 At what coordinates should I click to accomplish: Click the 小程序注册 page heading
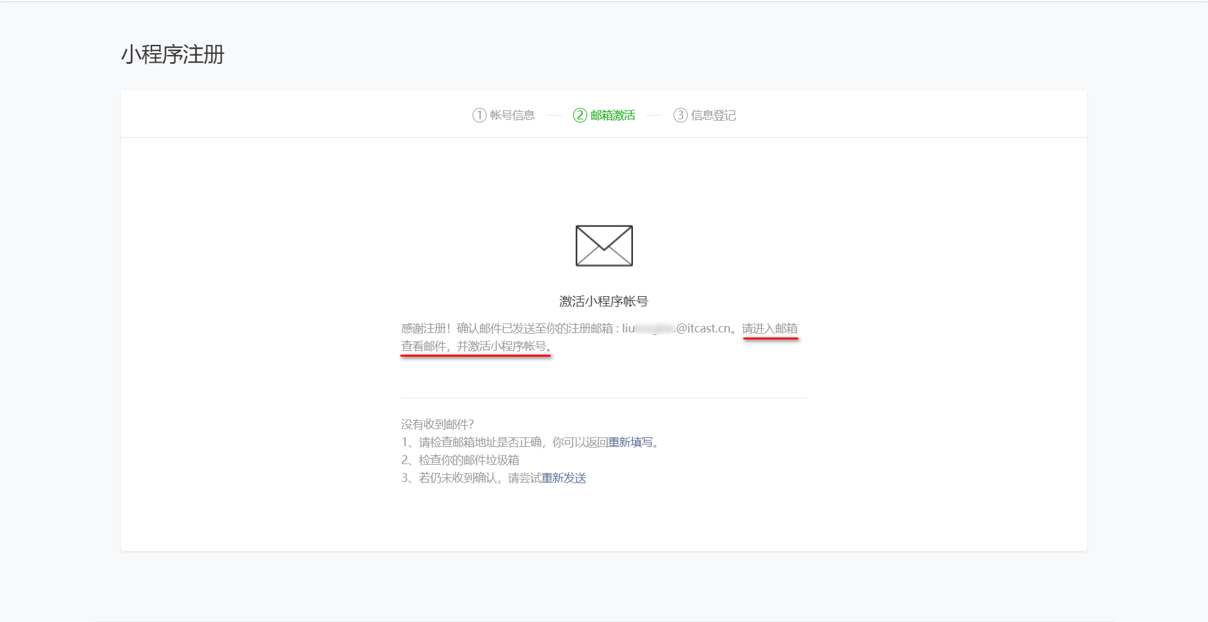tap(173, 54)
